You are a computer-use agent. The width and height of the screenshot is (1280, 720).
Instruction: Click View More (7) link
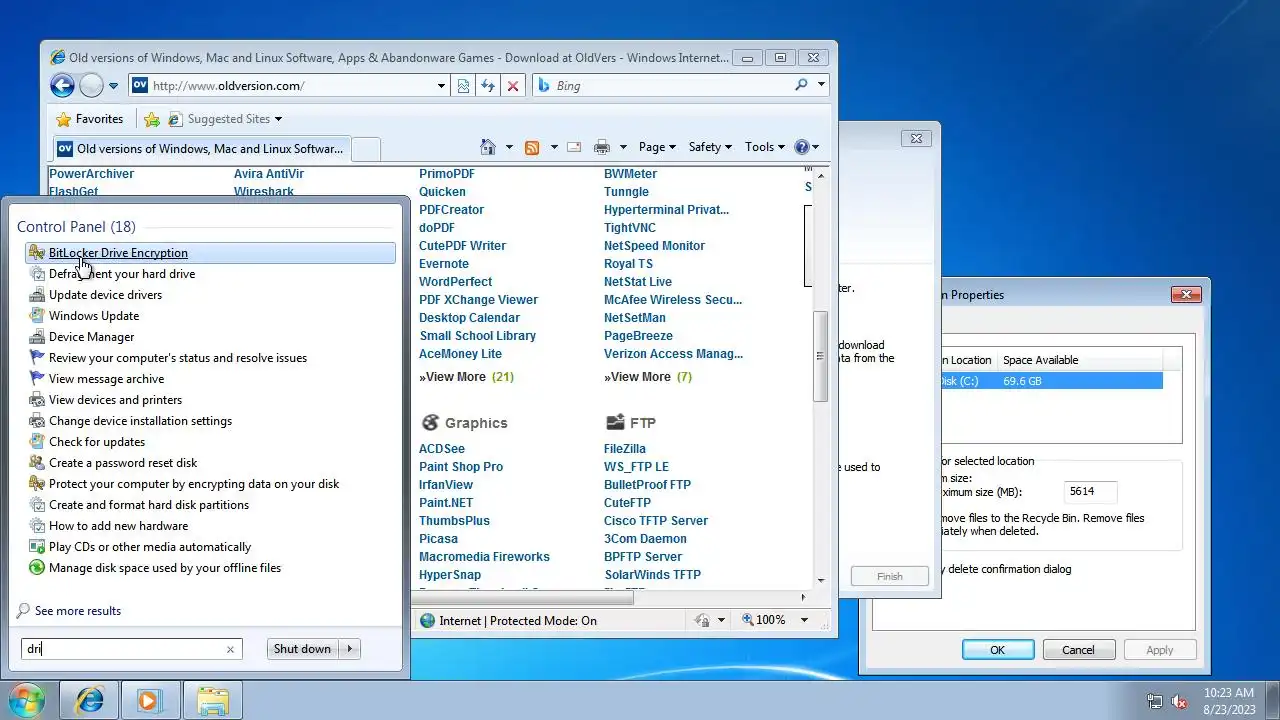click(648, 377)
